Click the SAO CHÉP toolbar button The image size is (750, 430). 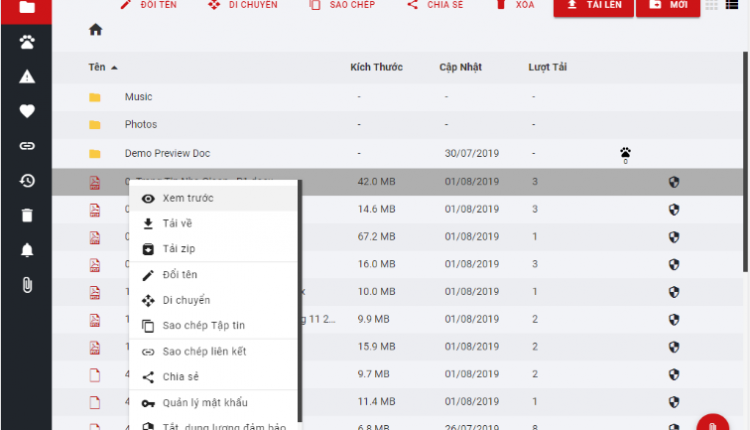[342, 5]
